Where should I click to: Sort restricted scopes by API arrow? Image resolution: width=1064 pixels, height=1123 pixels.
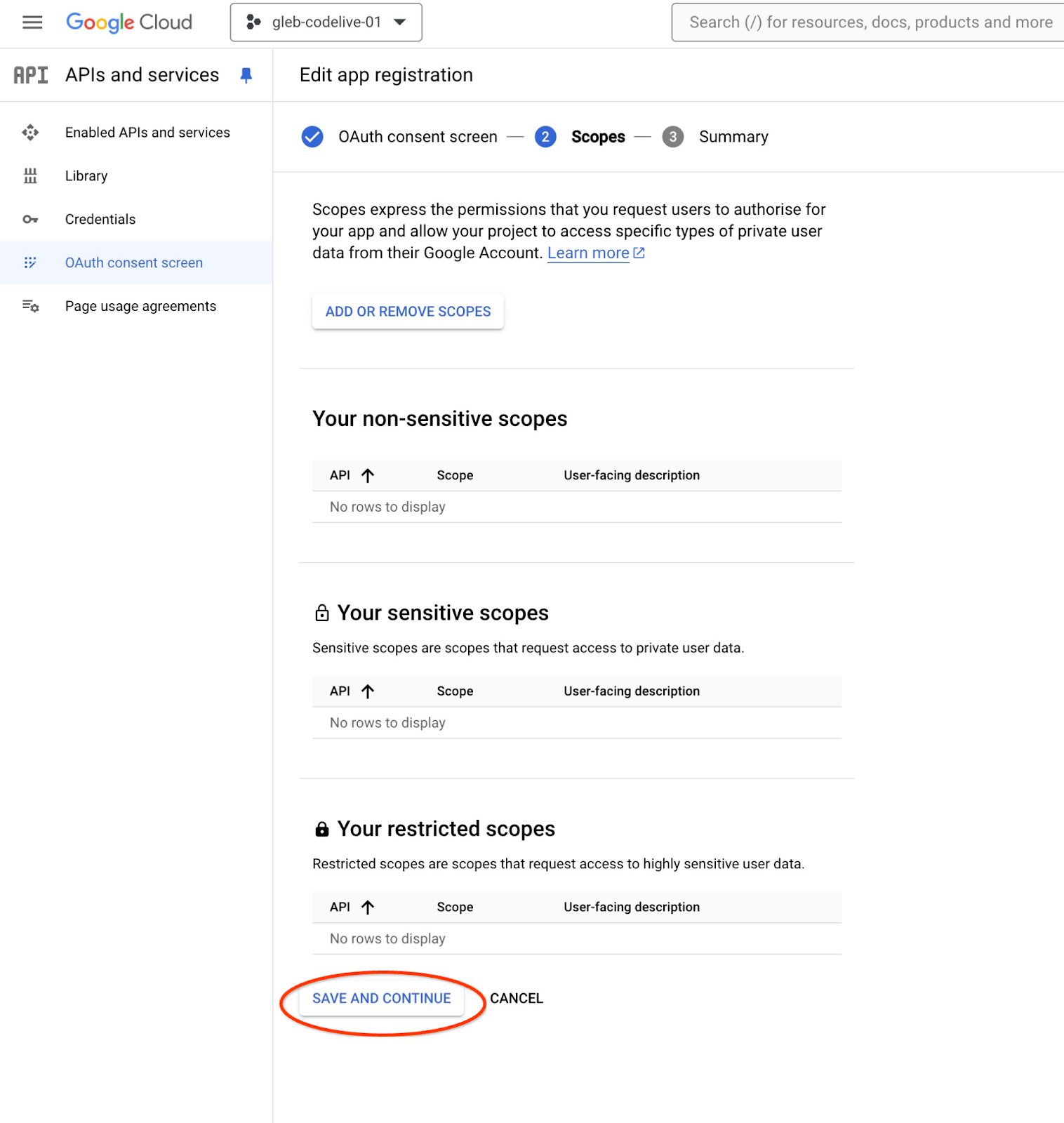point(368,908)
